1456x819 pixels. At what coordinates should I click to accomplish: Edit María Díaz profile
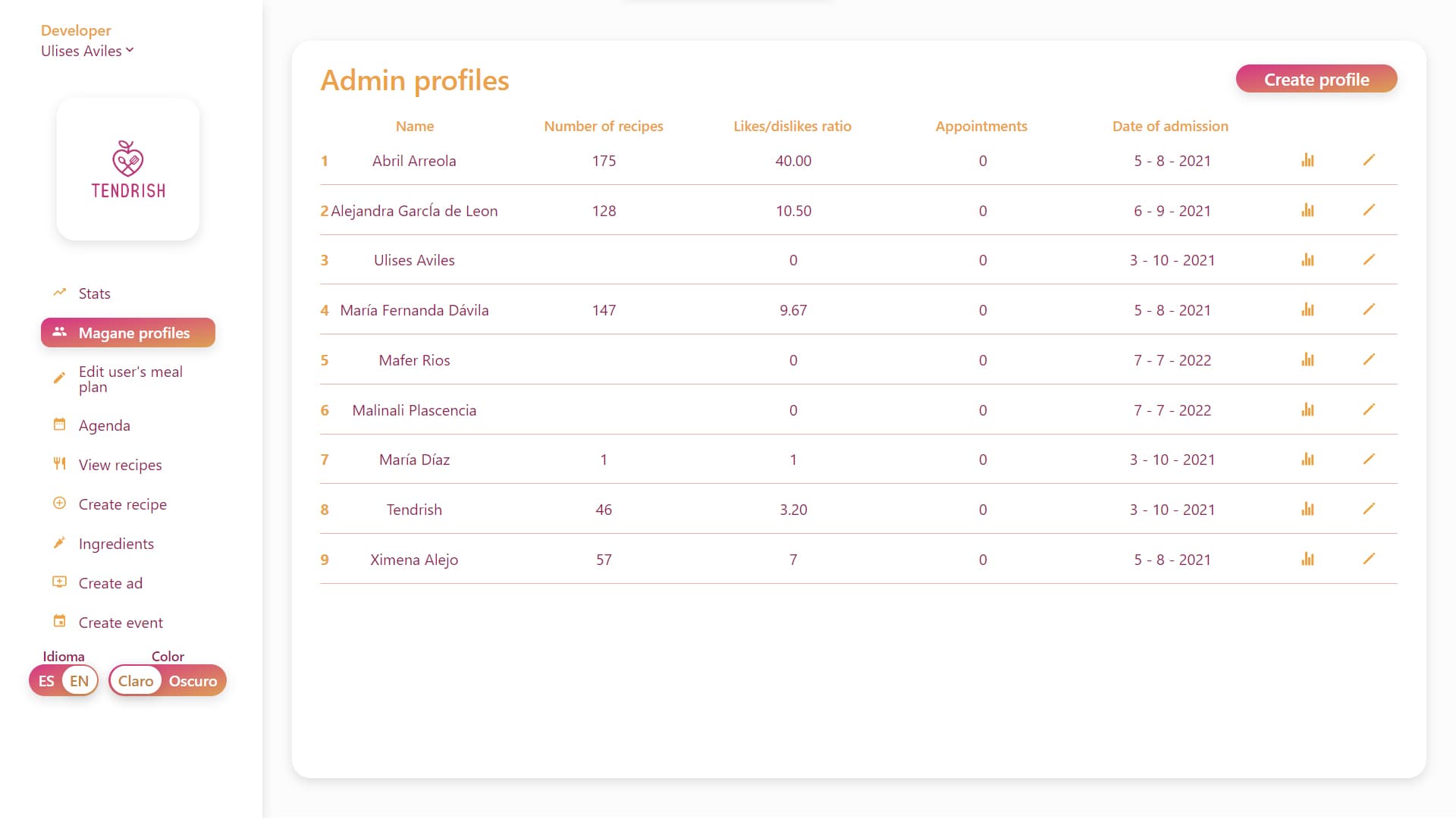point(1369,459)
